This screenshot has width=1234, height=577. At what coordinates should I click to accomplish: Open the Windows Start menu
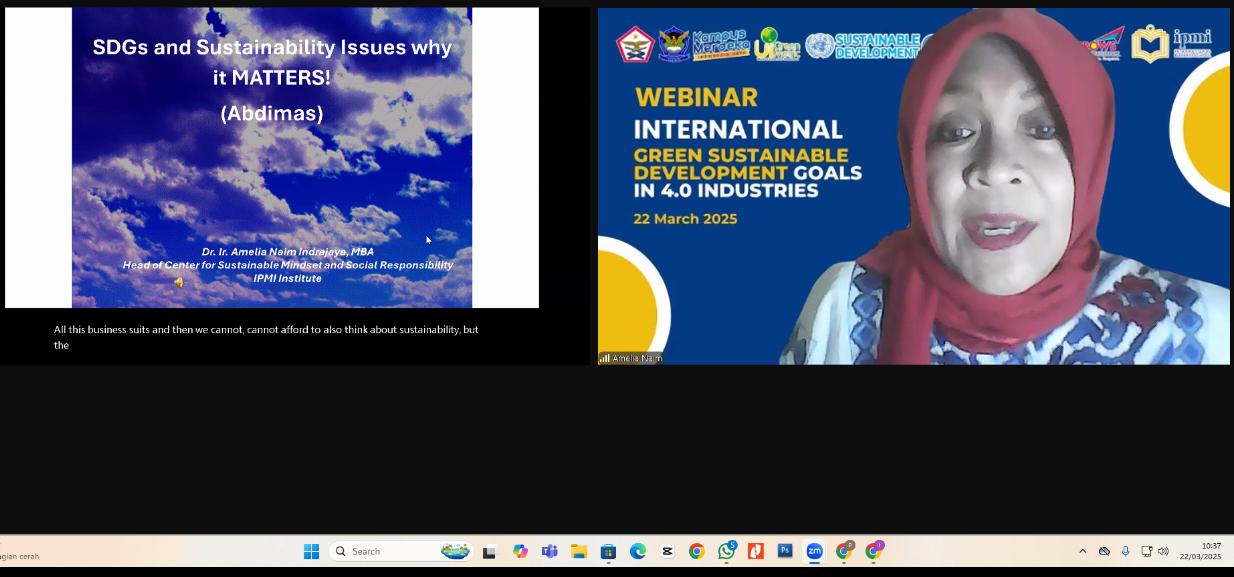(311, 551)
